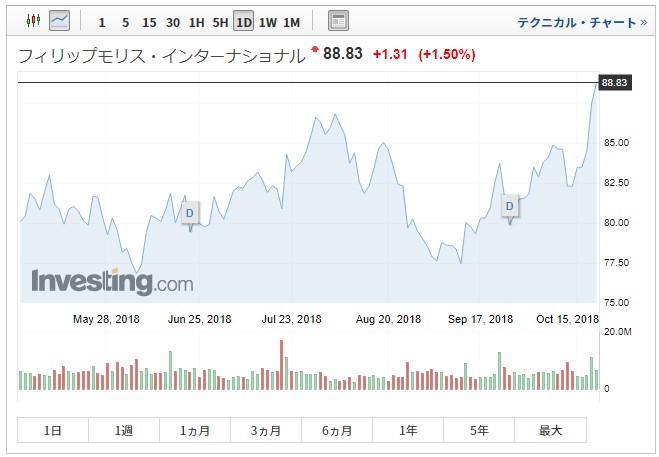Select the 1M interval

pos(292,22)
